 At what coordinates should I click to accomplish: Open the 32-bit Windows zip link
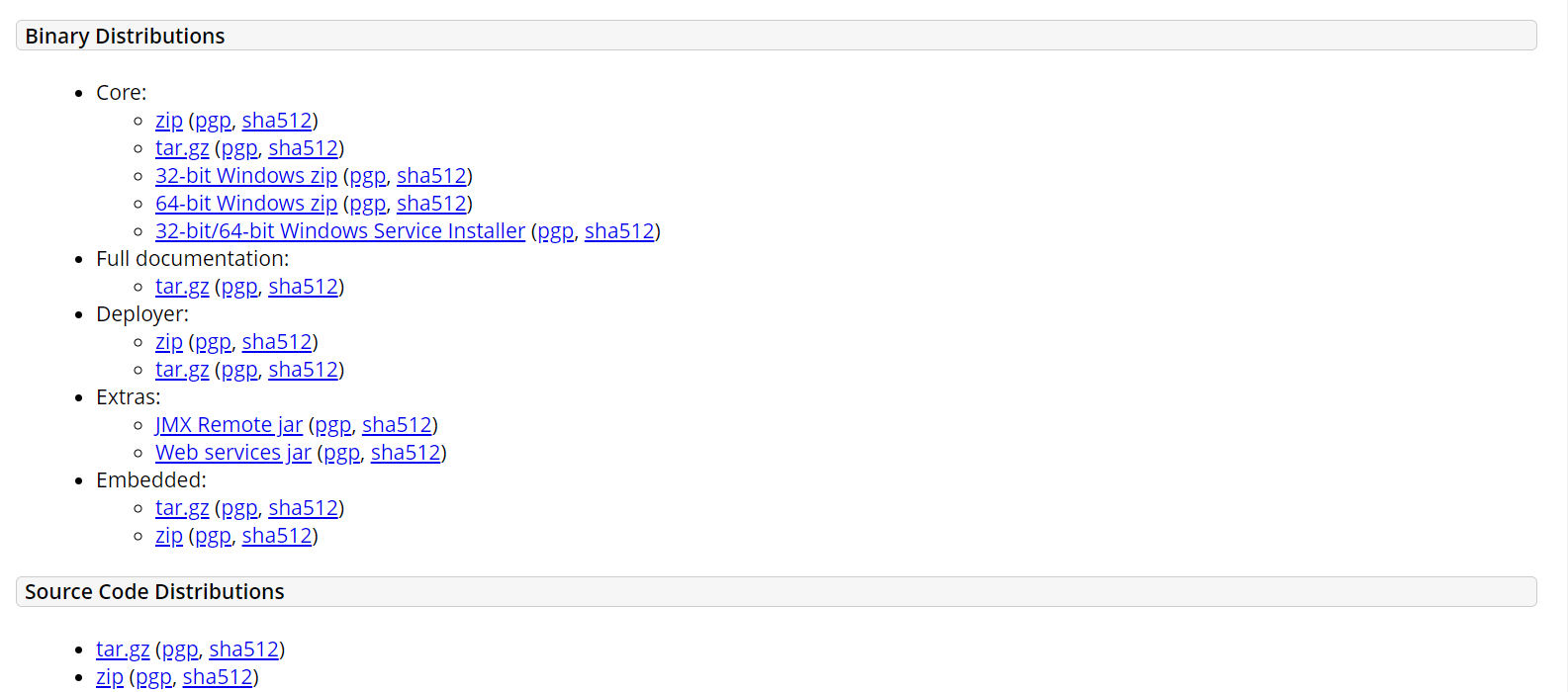[x=246, y=176]
